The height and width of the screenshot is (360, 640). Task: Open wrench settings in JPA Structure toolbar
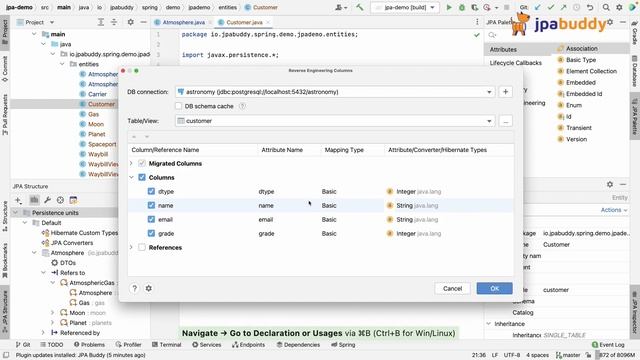pos(47,200)
